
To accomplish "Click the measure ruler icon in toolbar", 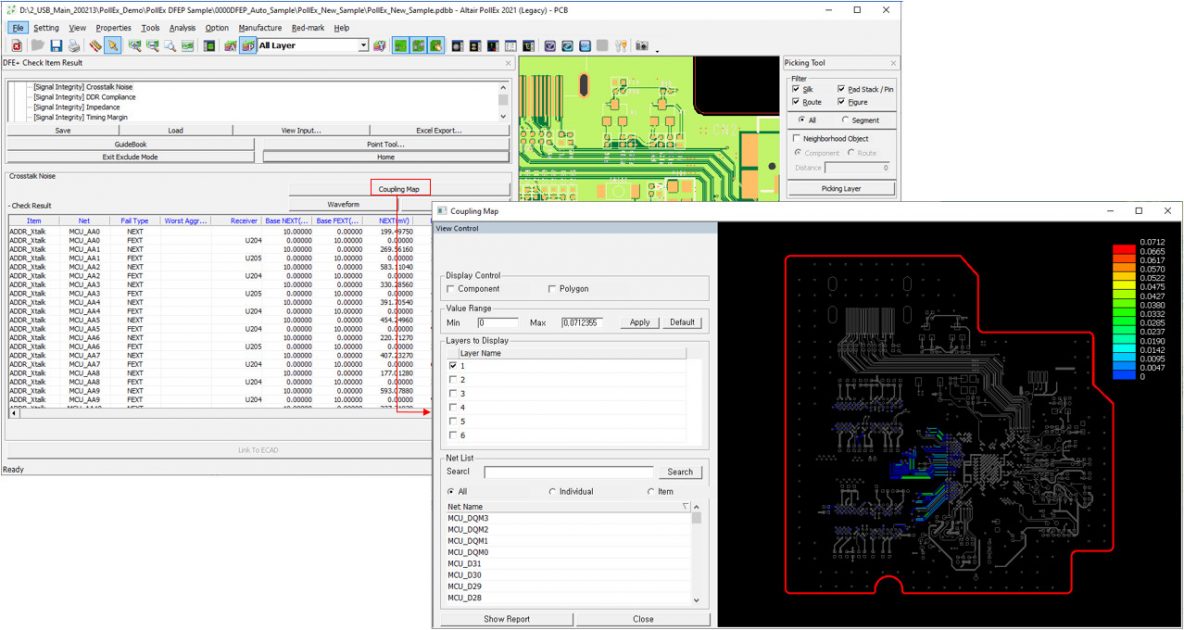I will click(x=94, y=46).
